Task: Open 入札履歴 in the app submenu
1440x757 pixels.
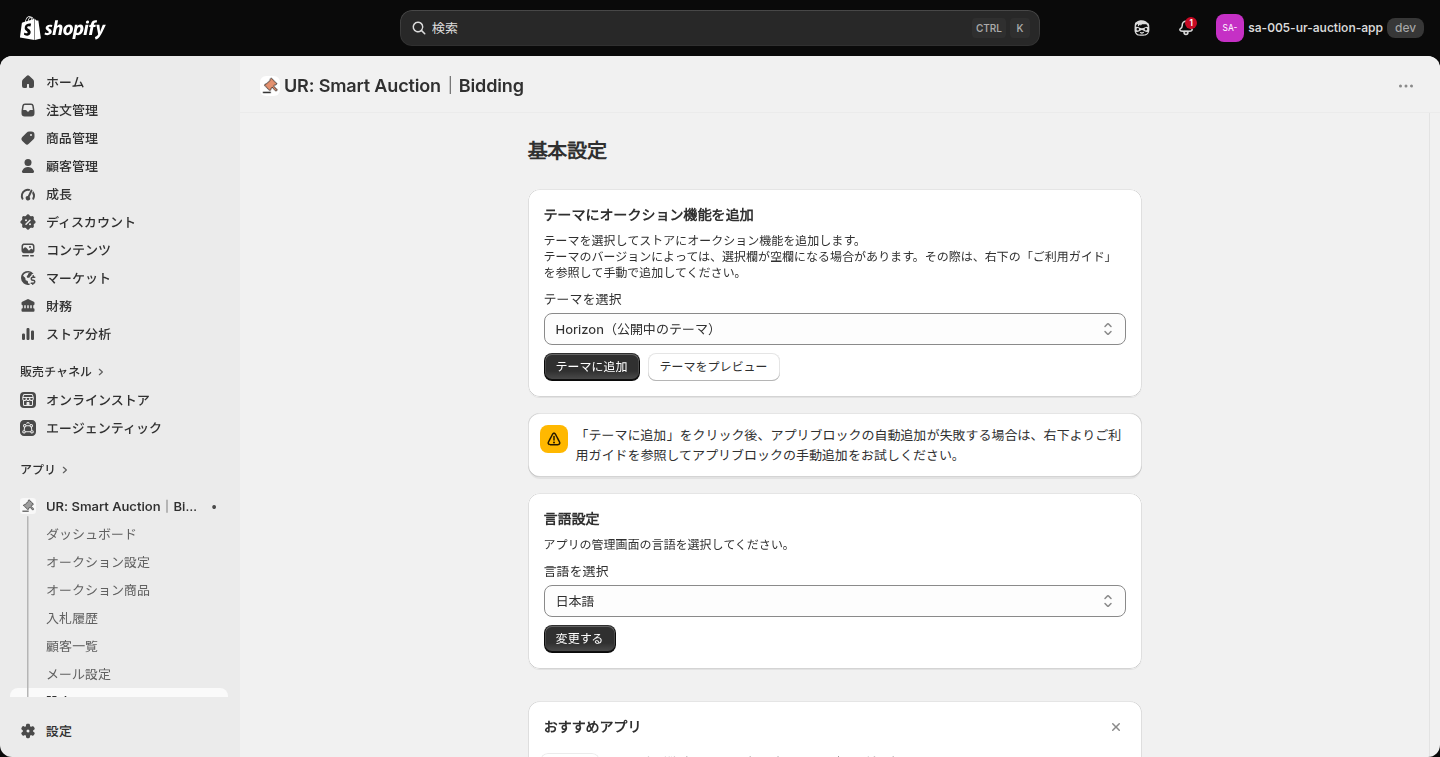Action: 72,618
